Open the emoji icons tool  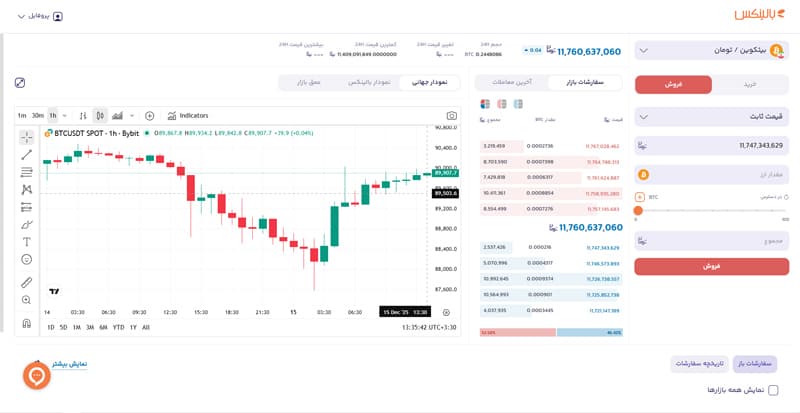pos(27,259)
